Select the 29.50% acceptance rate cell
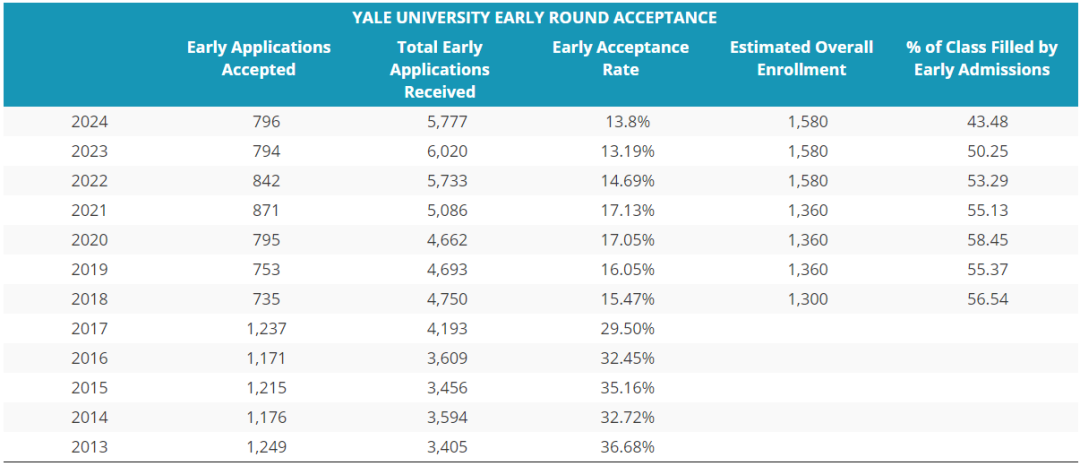 tap(628, 328)
